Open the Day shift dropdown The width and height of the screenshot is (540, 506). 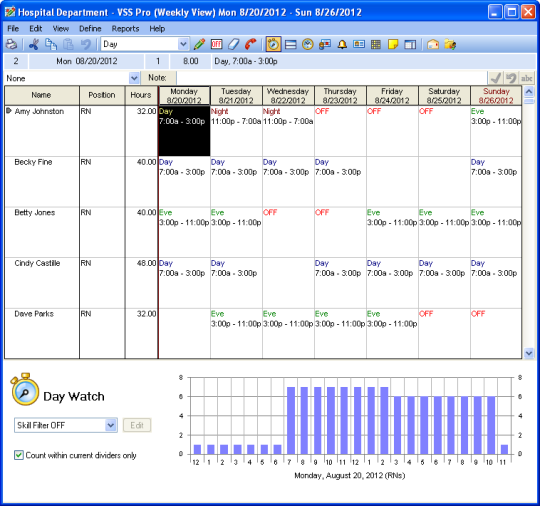click(x=183, y=44)
